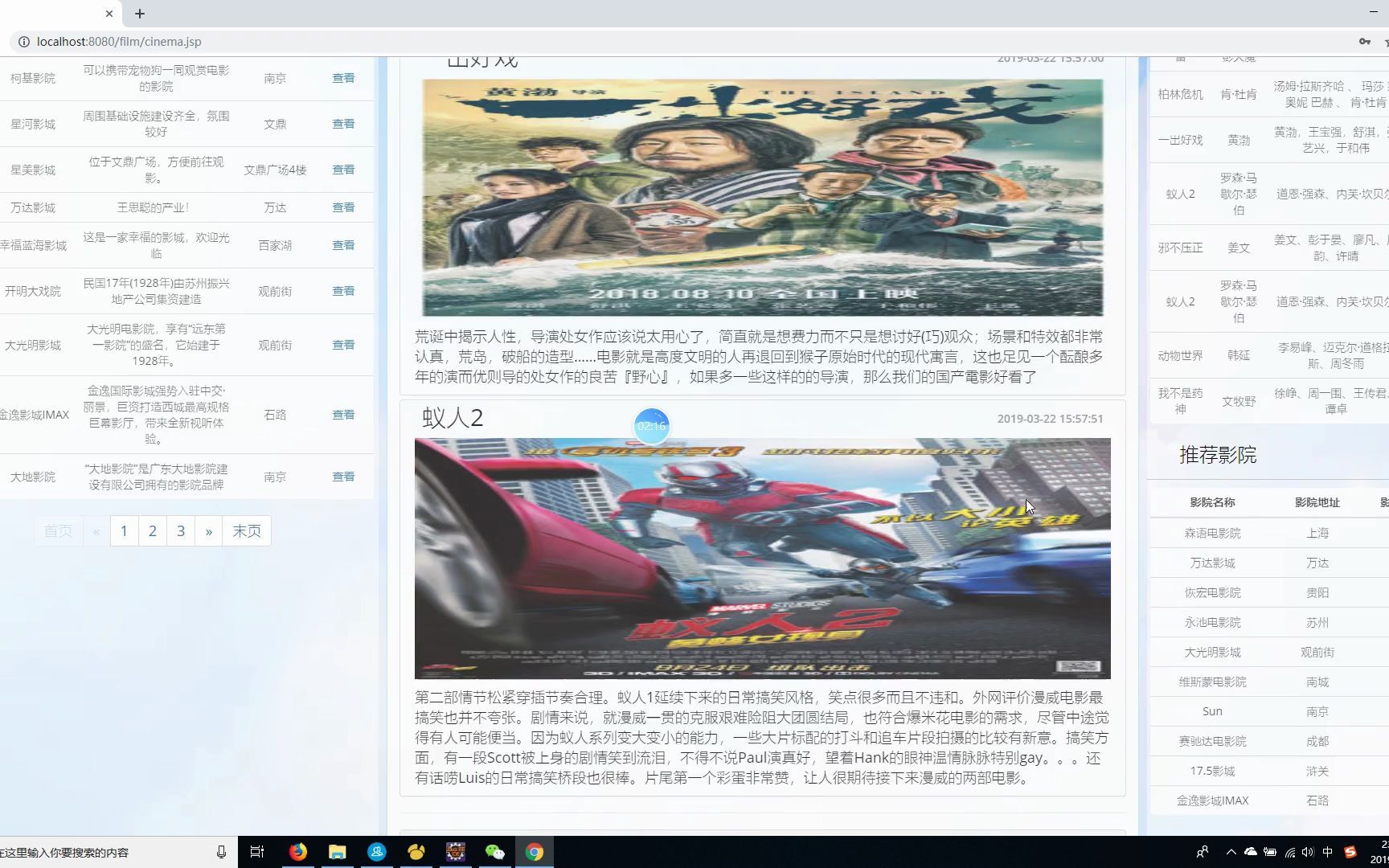Screen dimensions: 1389x868
Task: Click director 文牧野 in movie table
Action: (x=1239, y=401)
